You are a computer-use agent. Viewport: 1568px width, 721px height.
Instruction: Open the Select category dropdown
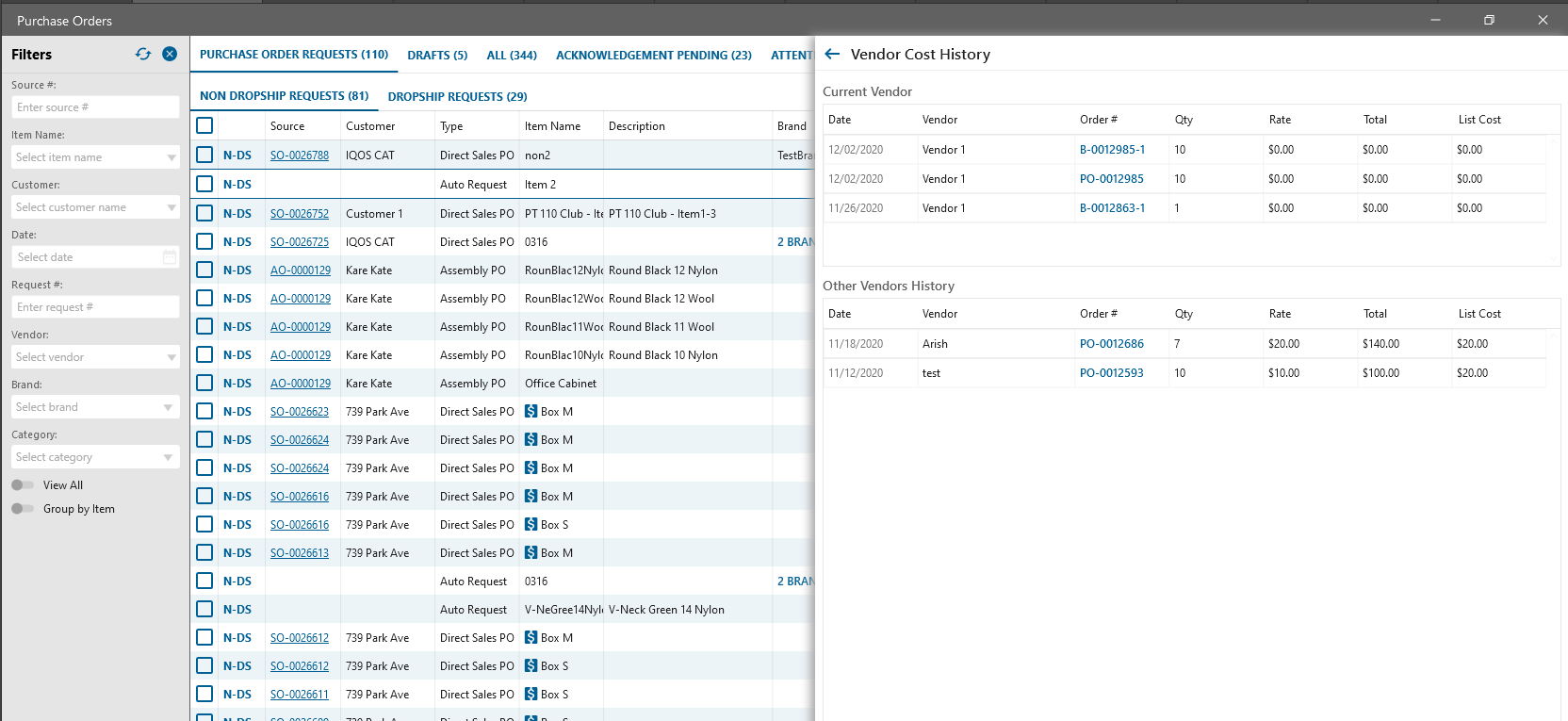click(168, 457)
